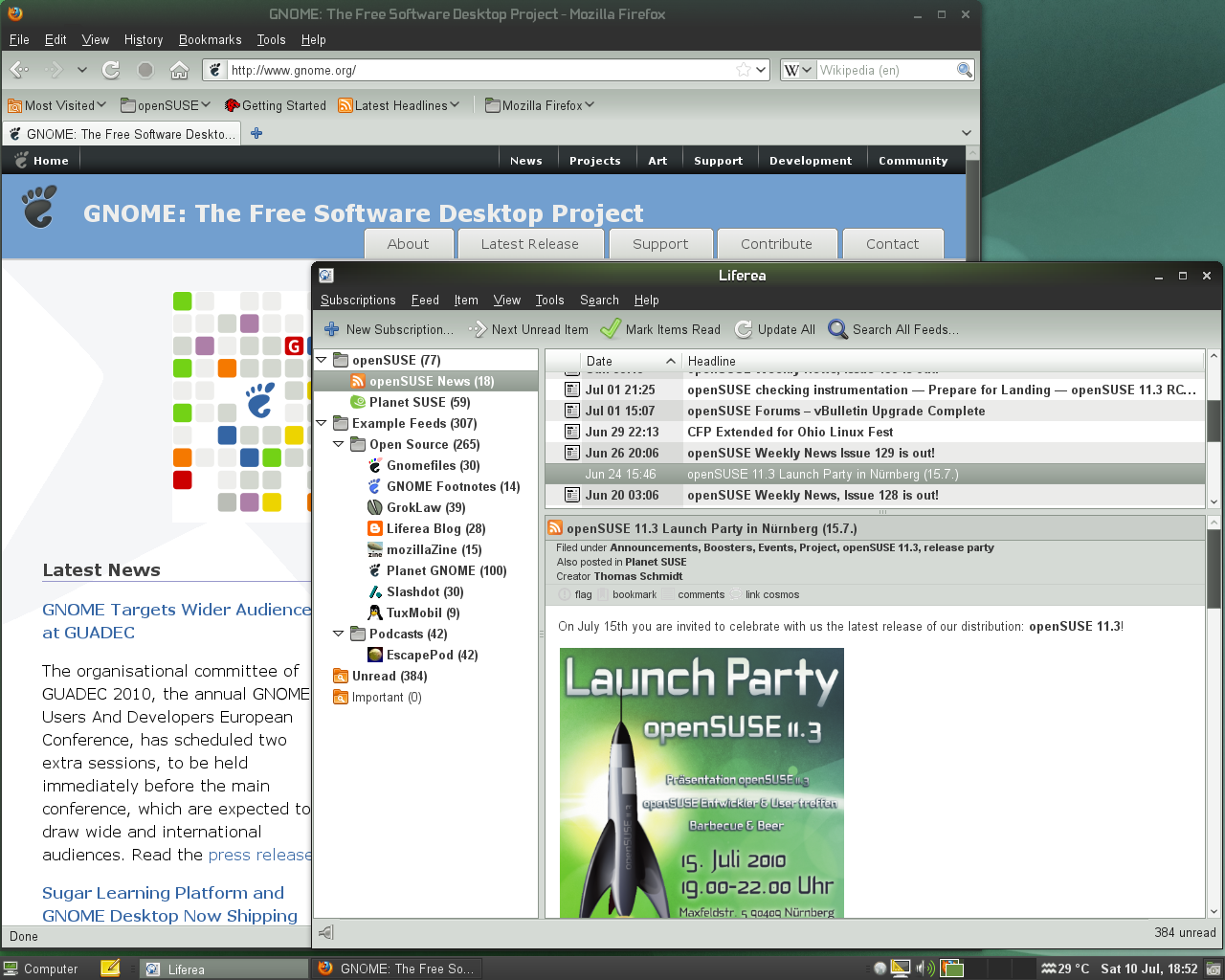Follow the press release link
This screenshot has width=1225, height=980.
[x=260, y=855]
